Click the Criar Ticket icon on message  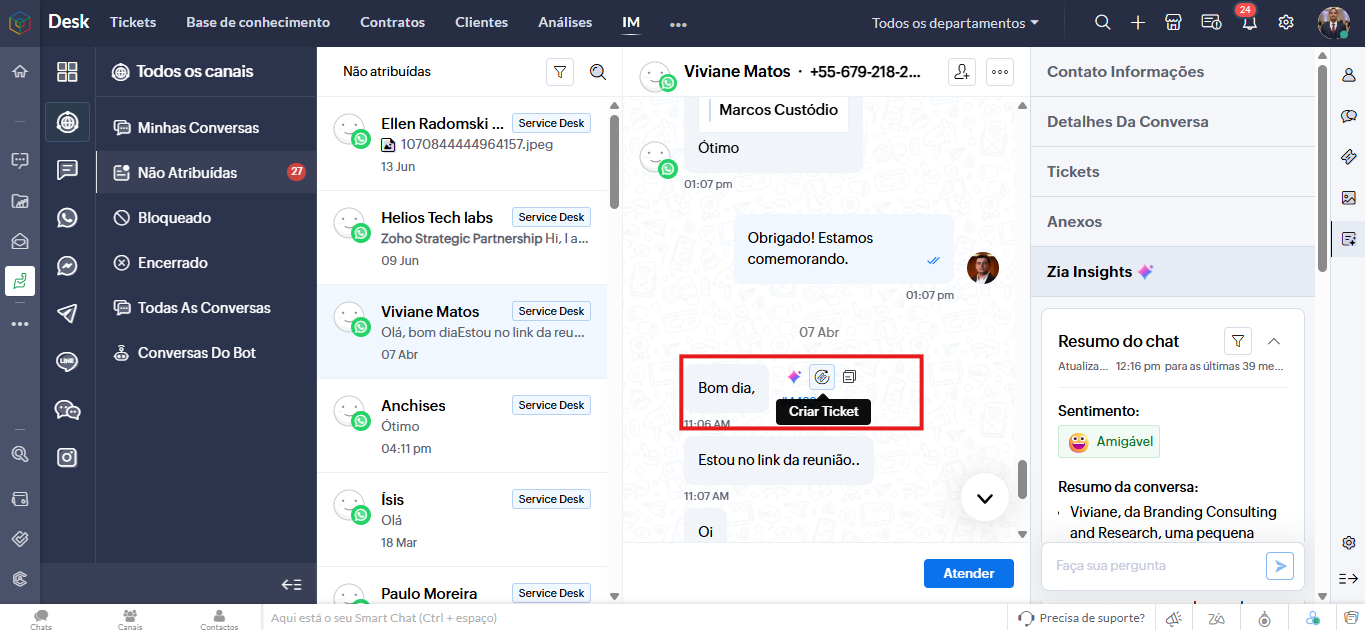(x=822, y=377)
